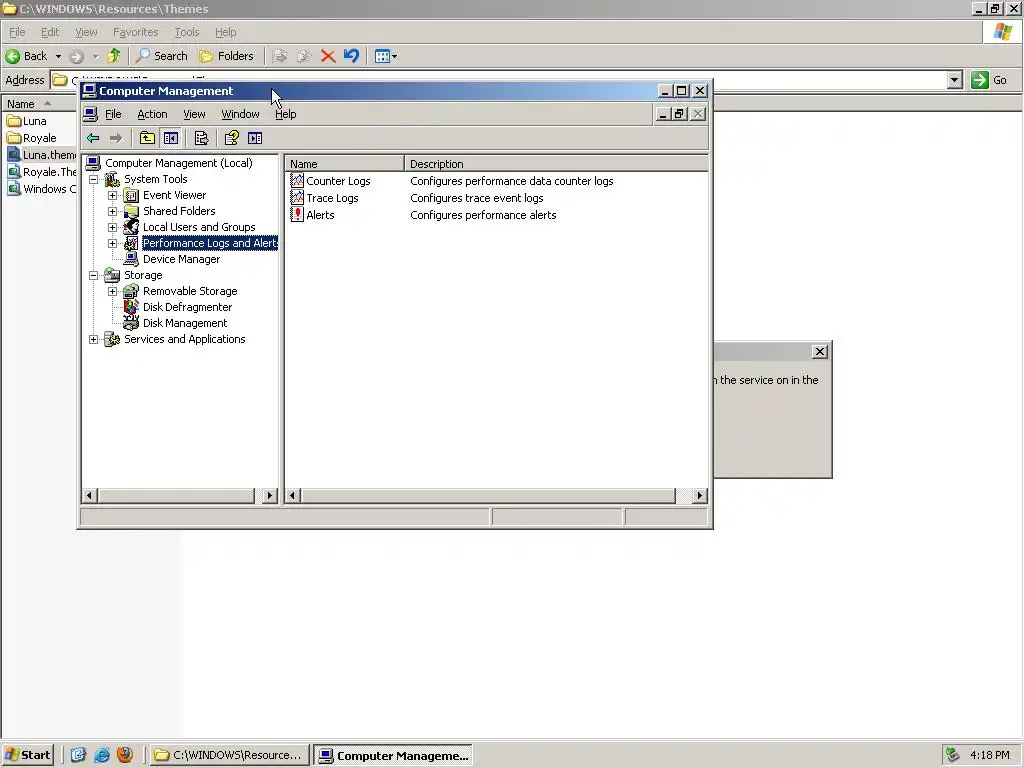Sort by the Description column header

(x=556, y=164)
